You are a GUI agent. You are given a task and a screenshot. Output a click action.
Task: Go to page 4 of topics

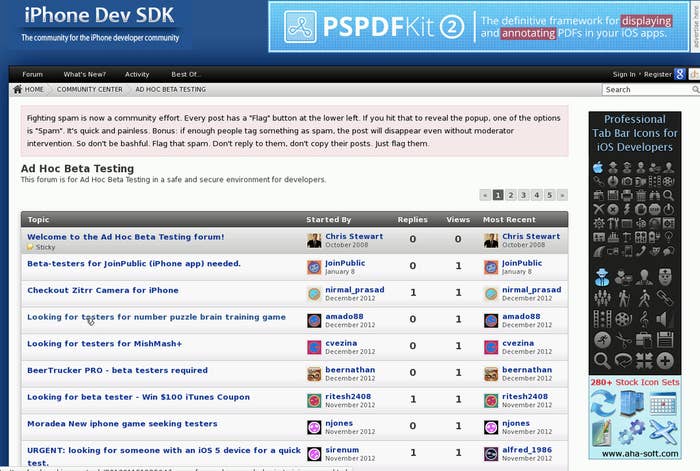click(x=537, y=195)
